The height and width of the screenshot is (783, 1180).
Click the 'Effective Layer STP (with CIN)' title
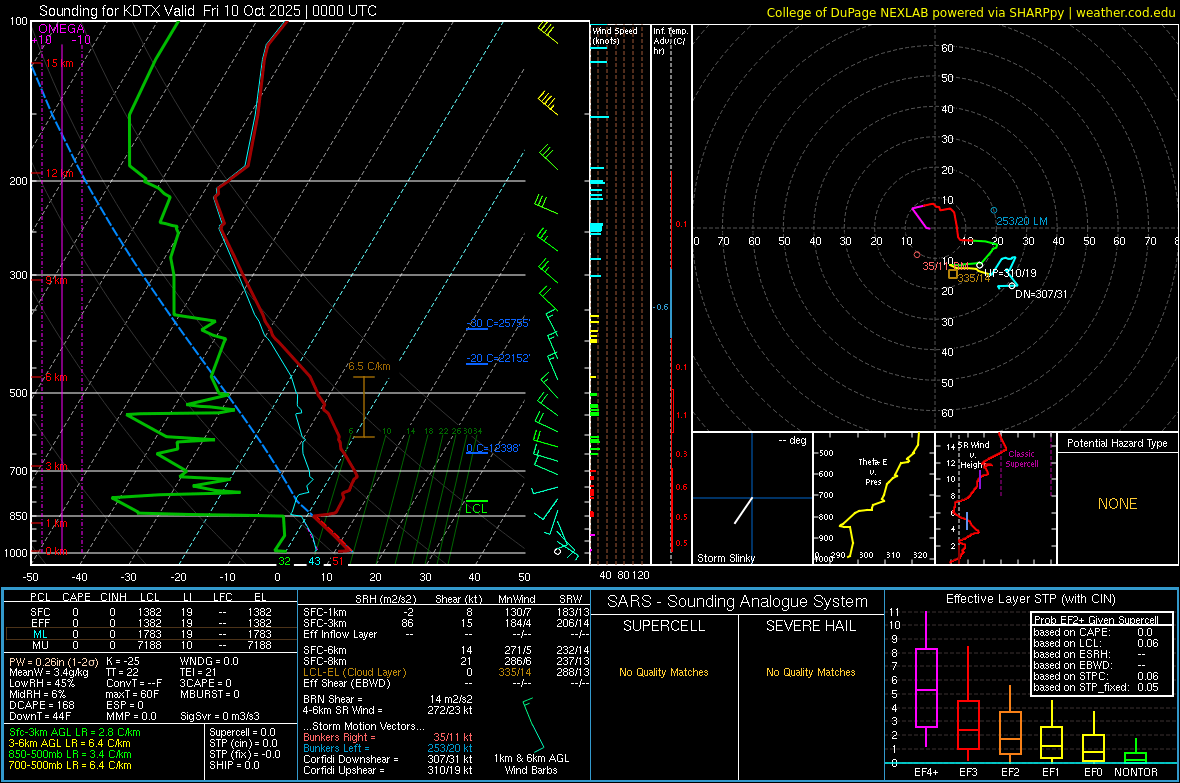click(1030, 599)
